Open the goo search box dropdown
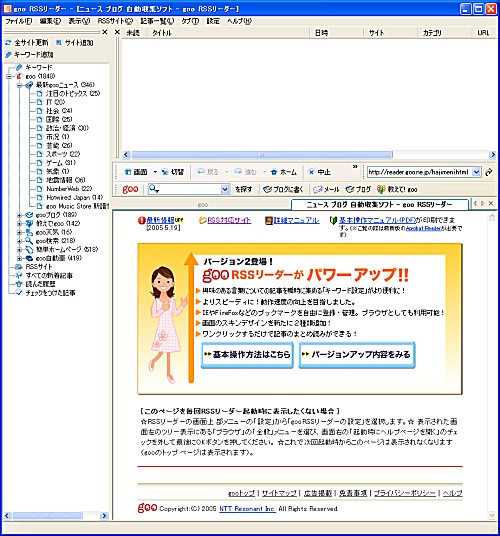Viewport: 500px width, 536px height. point(225,189)
